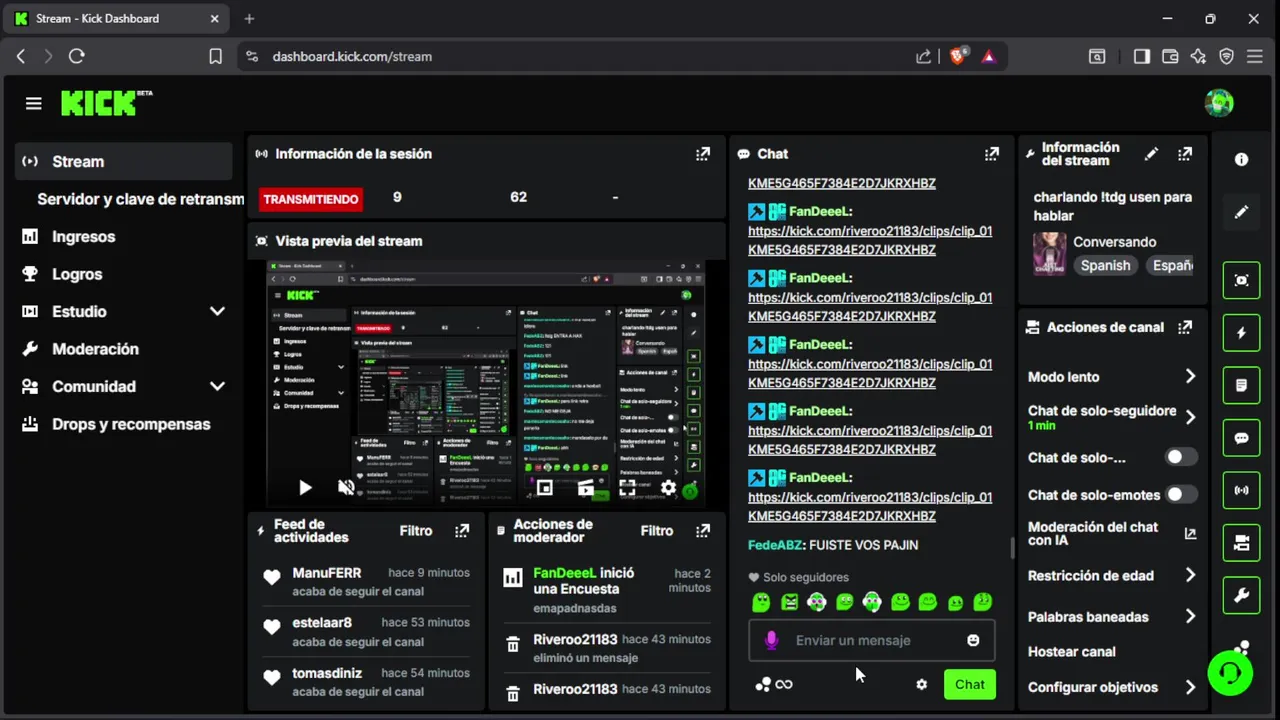Toggle the broadcast signal widget icon in right sidebar
The image size is (1280, 720).
coord(1241,491)
